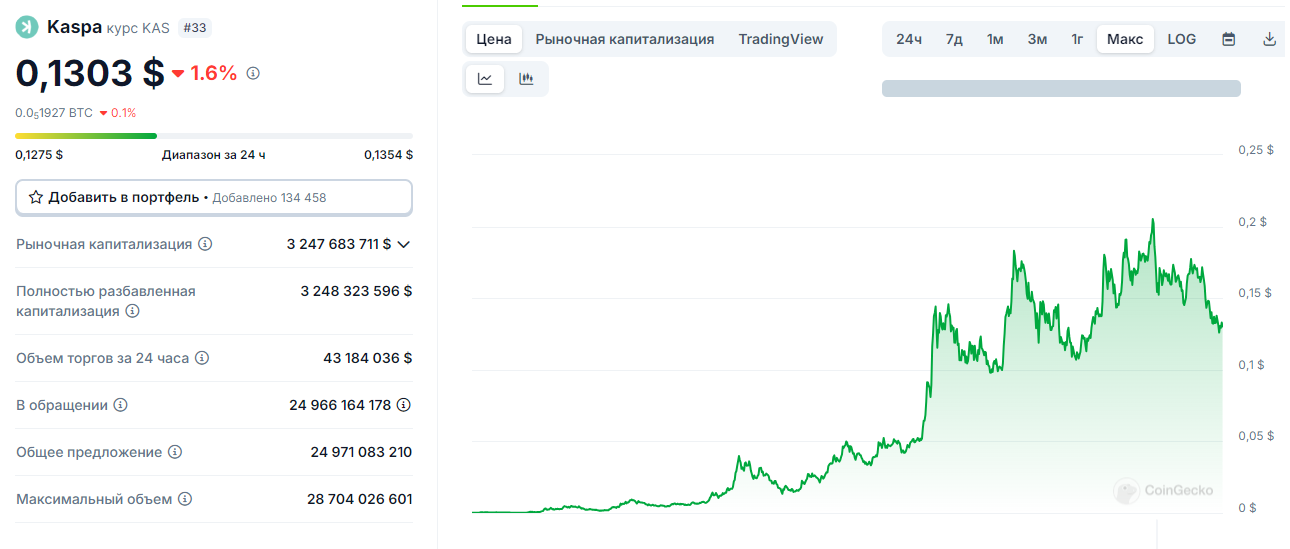Open the TradingView chart tab
This screenshot has width=1290, height=549.
pyautogui.click(x=781, y=39)
